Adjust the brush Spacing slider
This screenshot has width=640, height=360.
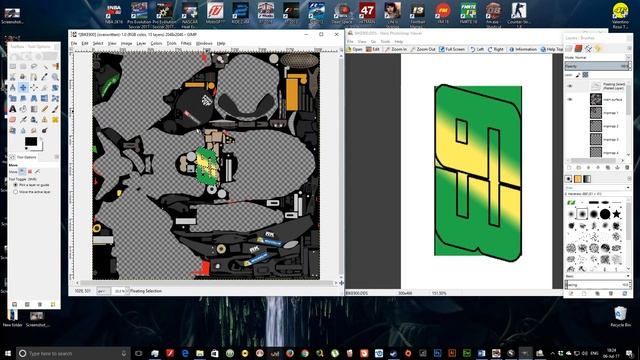(598, 284)
